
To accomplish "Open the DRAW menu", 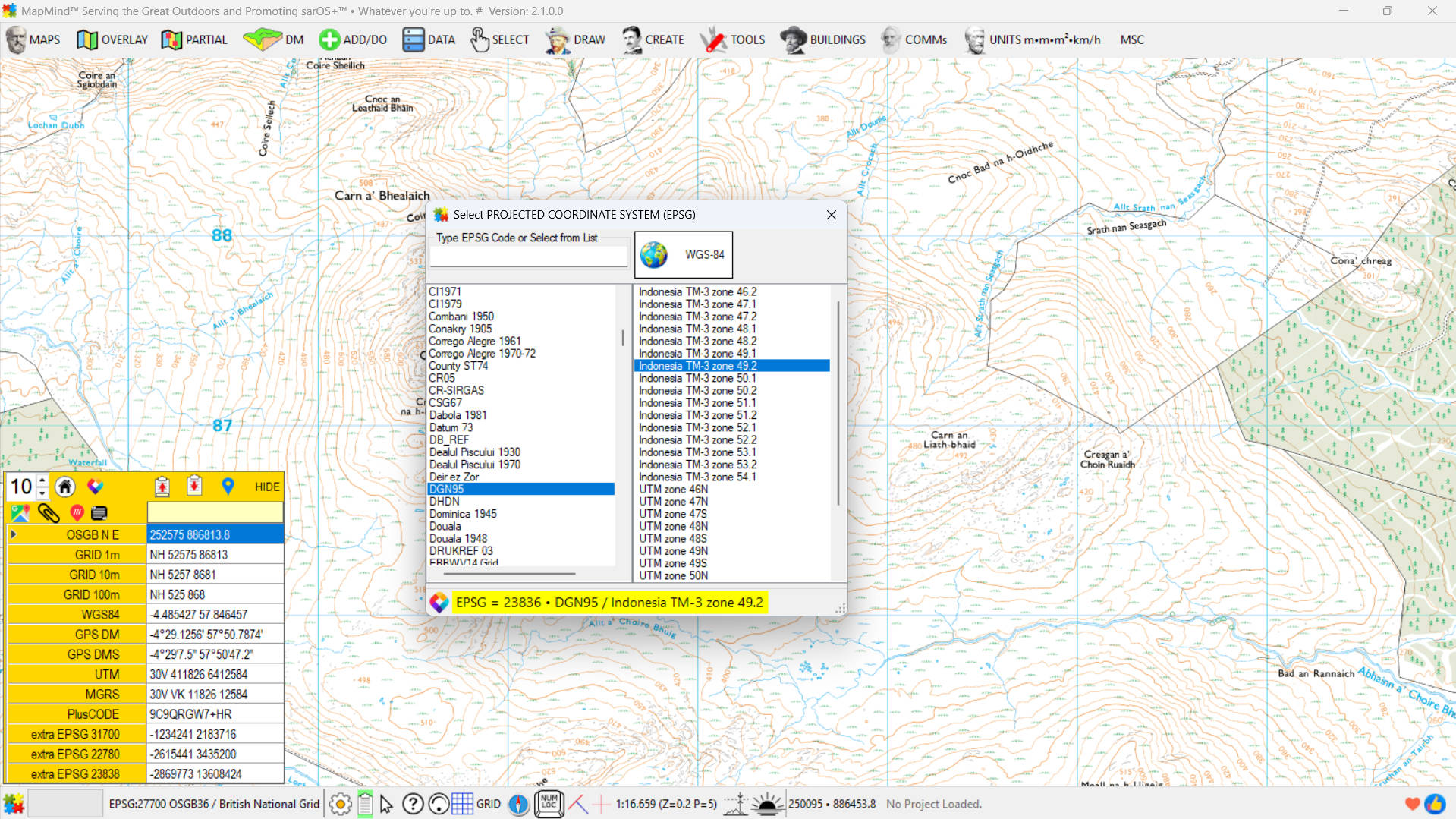I will point(575,39).
